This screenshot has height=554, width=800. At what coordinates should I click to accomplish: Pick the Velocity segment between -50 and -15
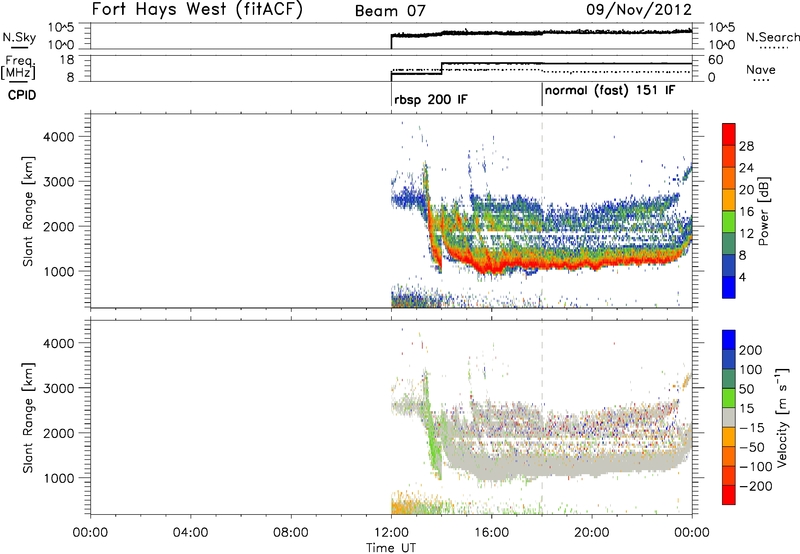tap(729, 437)
